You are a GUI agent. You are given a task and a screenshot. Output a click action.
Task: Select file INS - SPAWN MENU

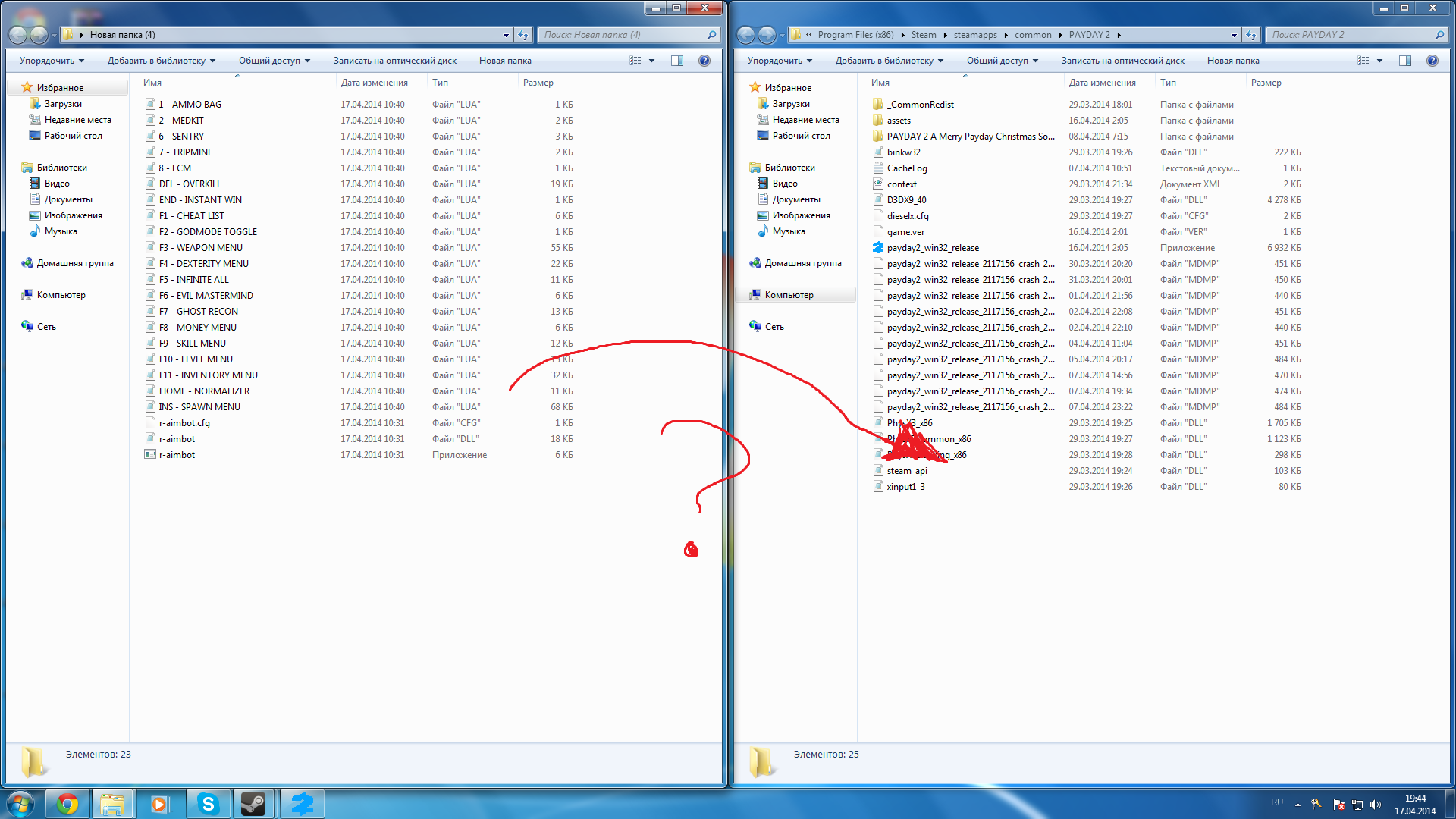pos(199,407)
